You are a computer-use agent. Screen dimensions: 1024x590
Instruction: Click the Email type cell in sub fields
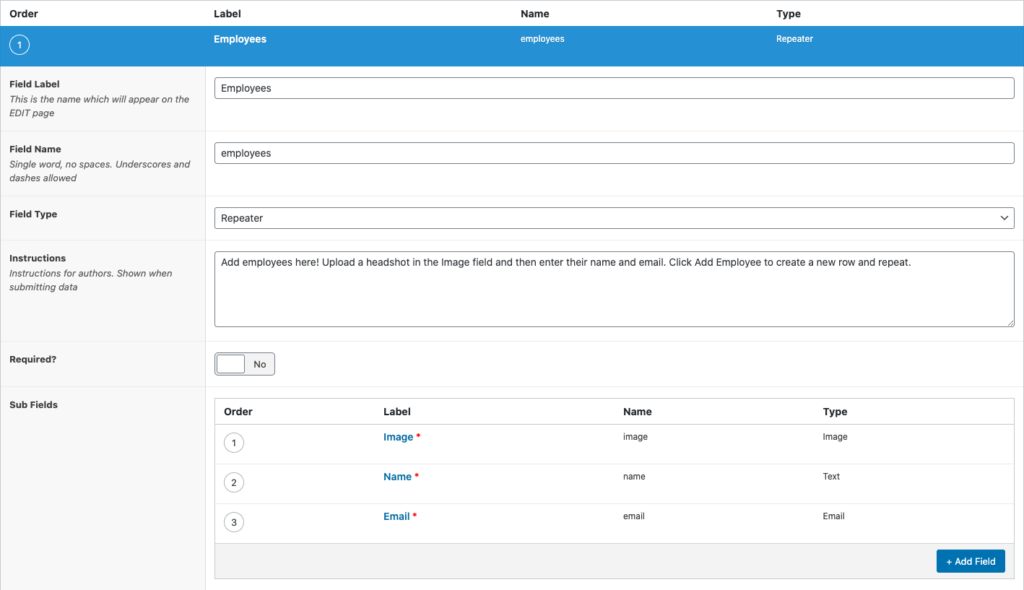(x=833, y=516)
